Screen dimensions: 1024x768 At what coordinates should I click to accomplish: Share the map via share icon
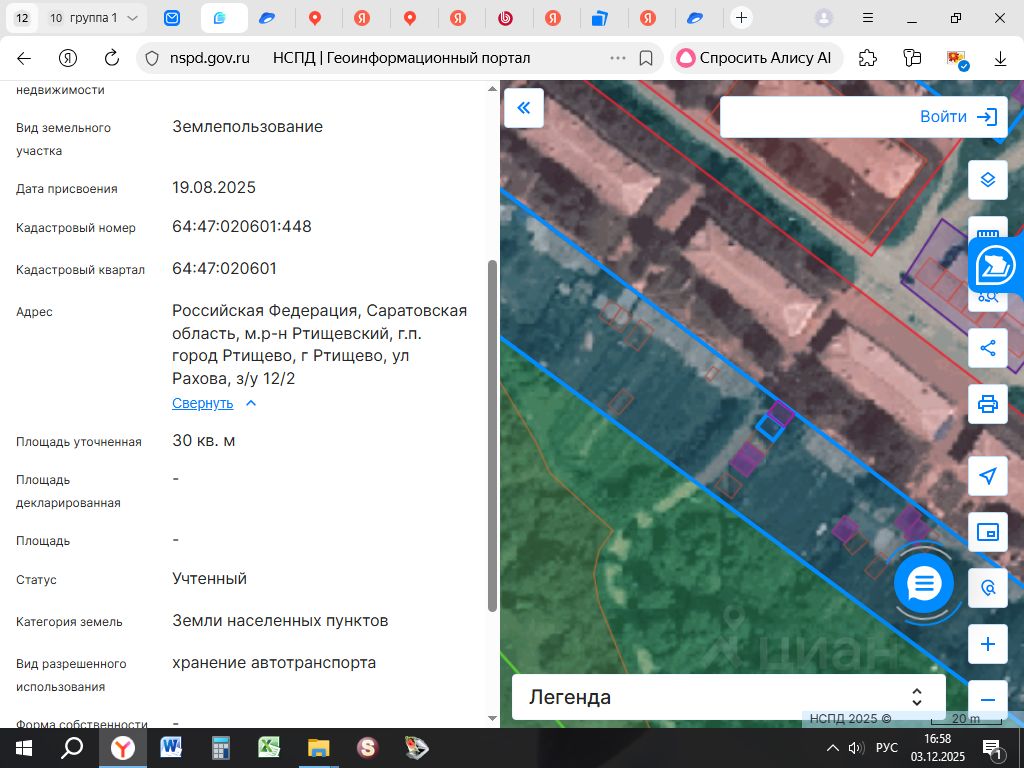987,348
